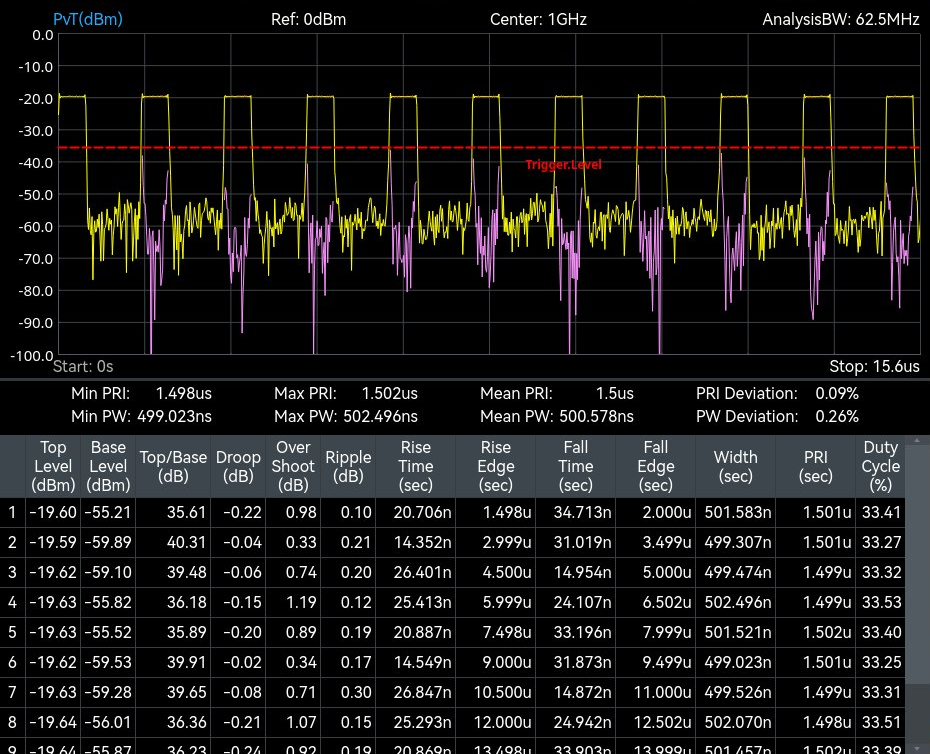Click the -0.06 droop cell

[x=238, y=572]
